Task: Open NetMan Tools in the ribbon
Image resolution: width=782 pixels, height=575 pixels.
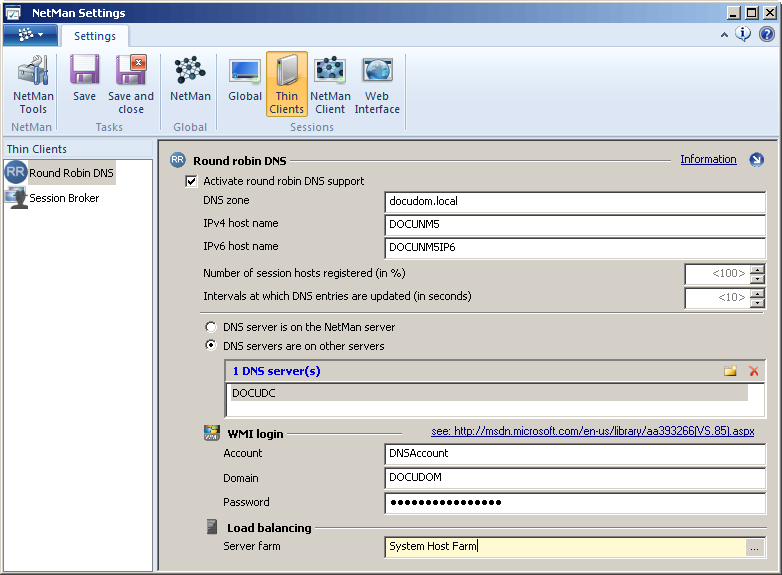Action: tap(33, 85)
